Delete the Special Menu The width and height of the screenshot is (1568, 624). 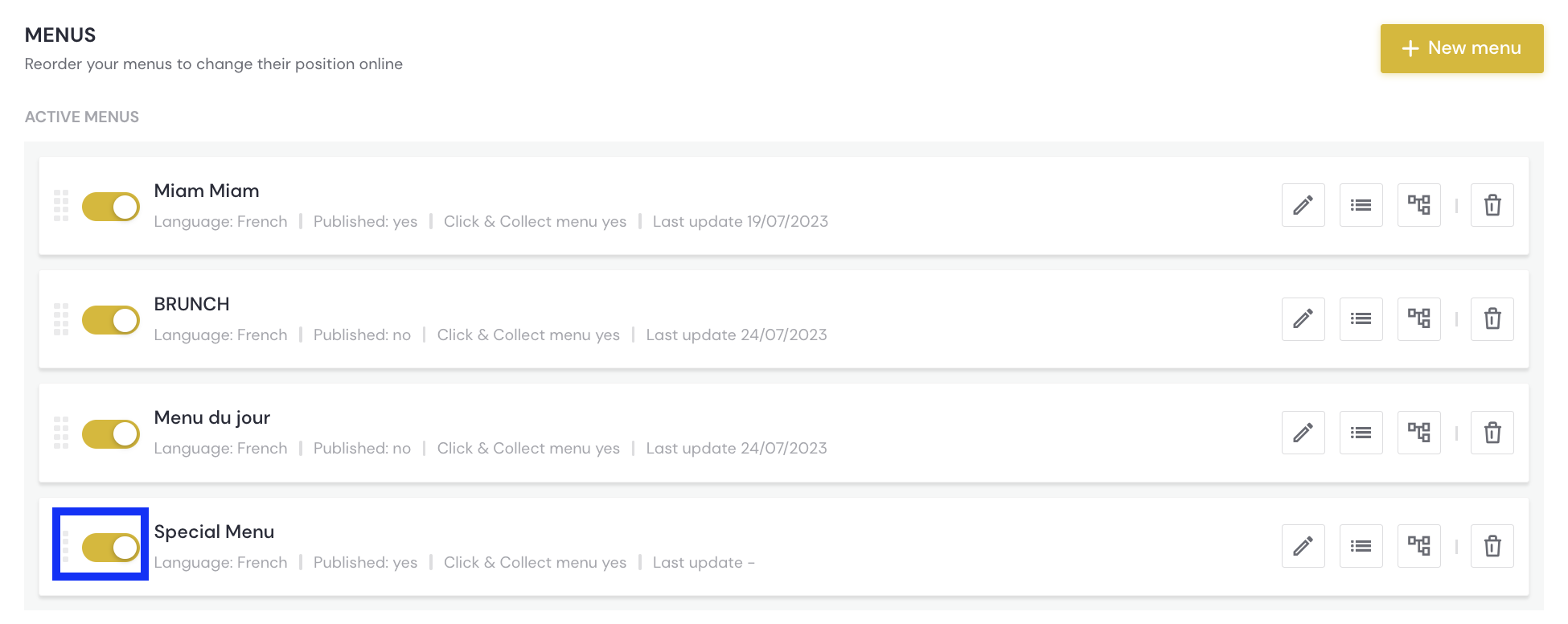[1492, 546]
